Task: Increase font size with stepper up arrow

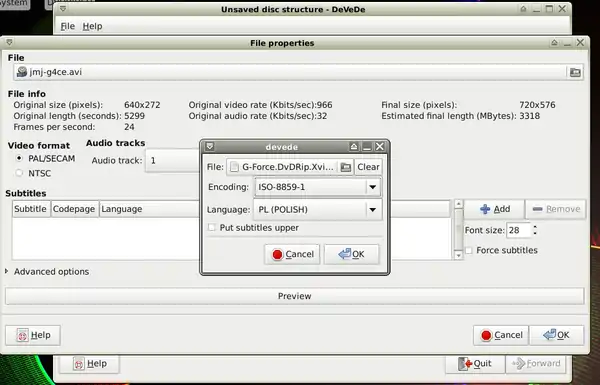Action: coord(535,227)
